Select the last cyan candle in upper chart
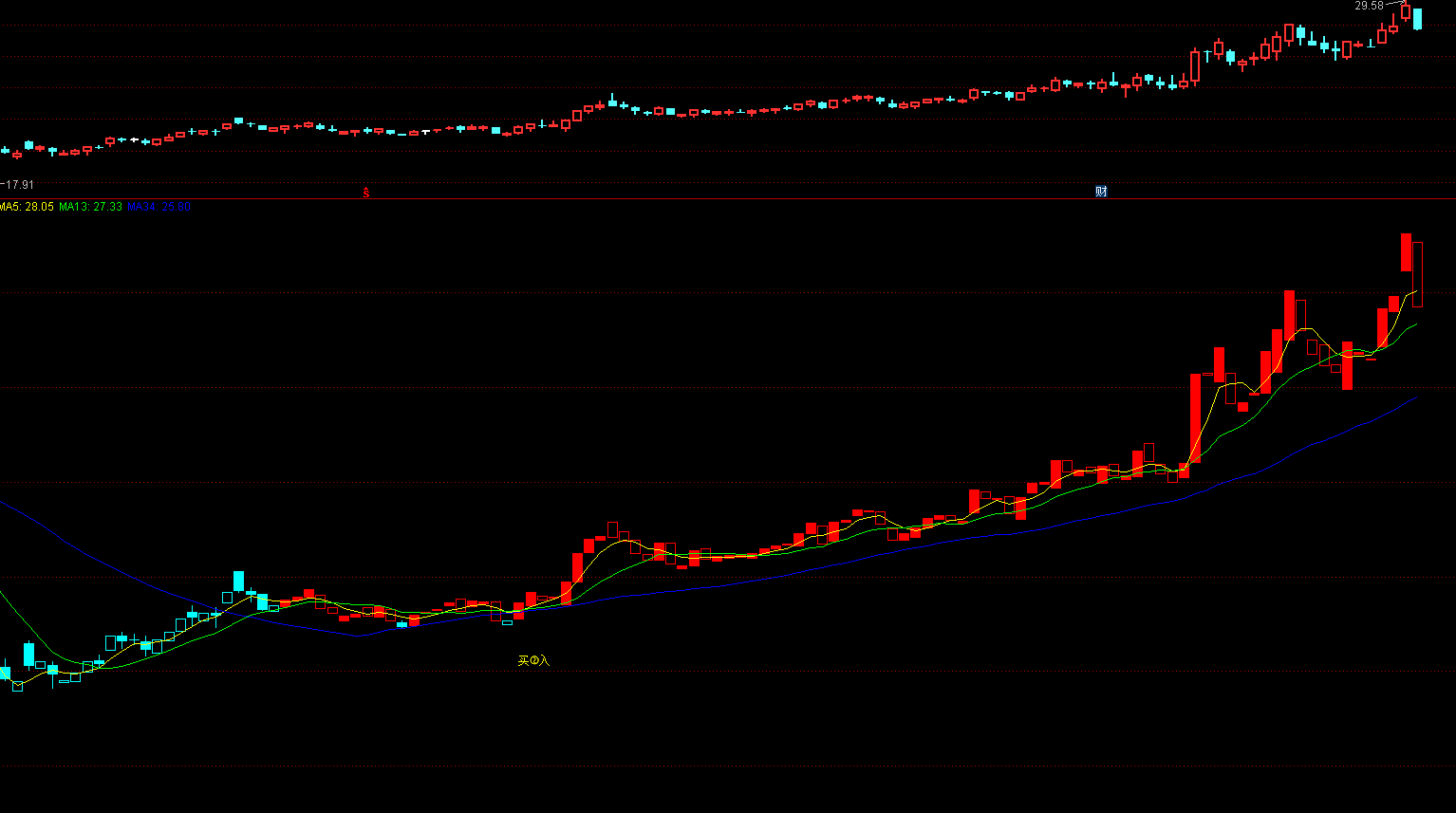 pos(1417,19)
